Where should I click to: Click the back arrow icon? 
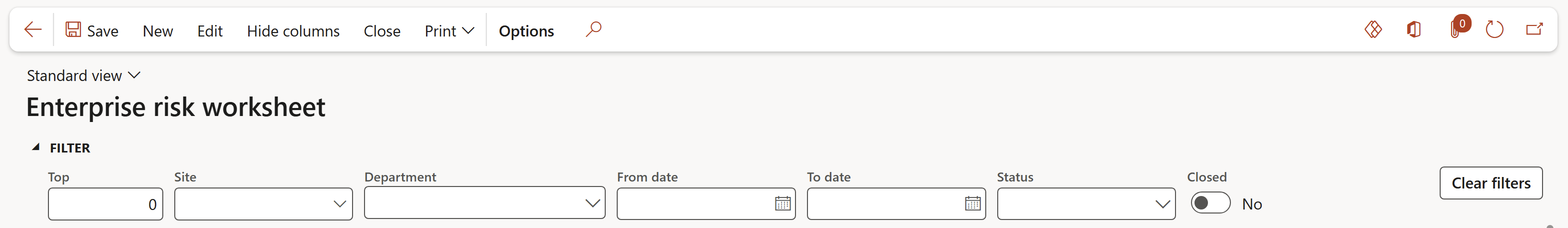point(33,29)
